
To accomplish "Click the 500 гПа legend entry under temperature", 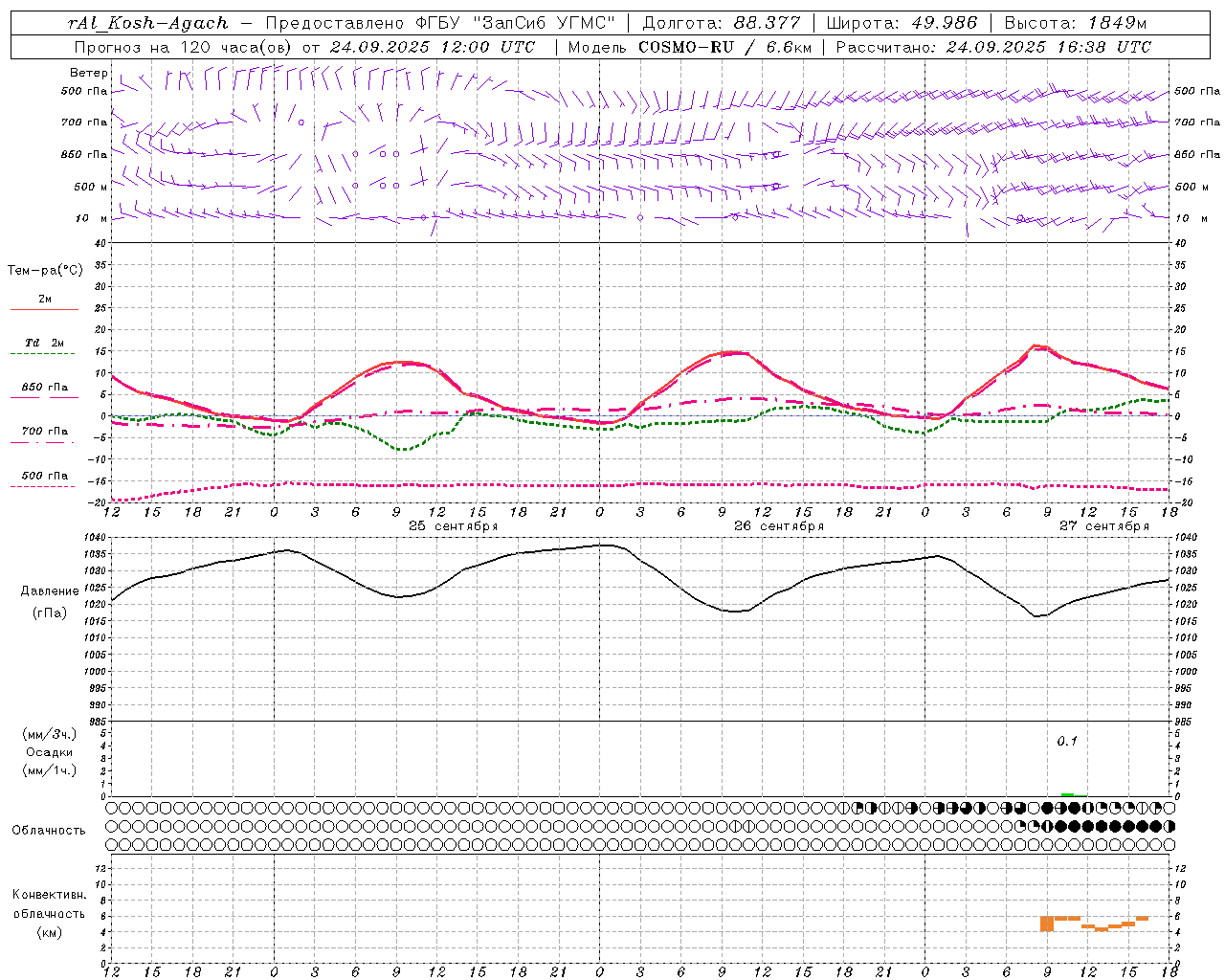I will pos(44,476).
